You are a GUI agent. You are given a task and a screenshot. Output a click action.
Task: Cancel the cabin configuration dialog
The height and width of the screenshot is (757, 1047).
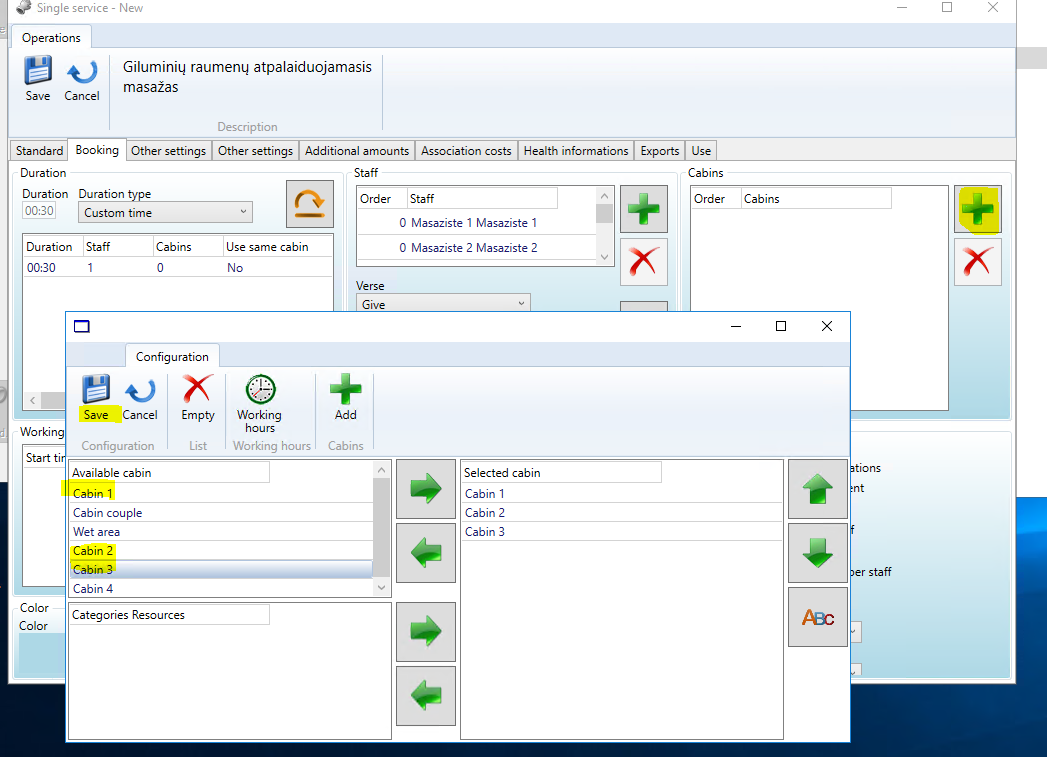[x=140, y=398]
